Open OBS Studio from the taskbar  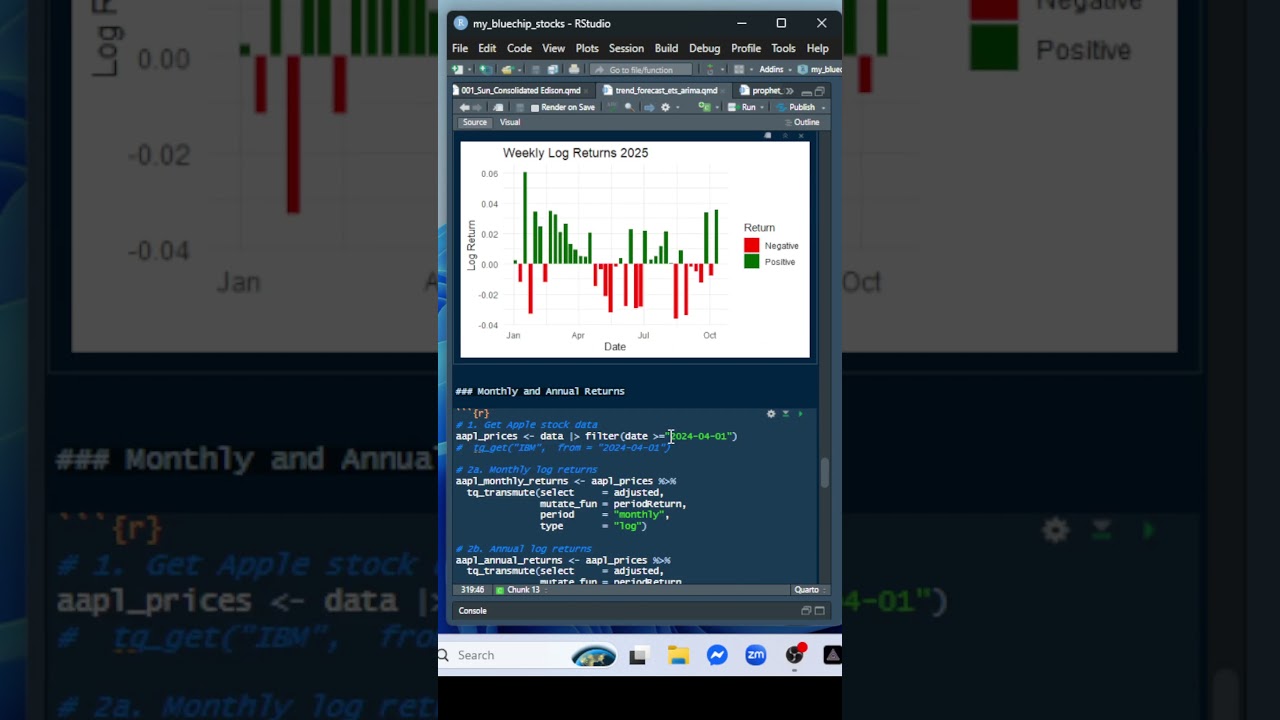(x=795, y=655)
